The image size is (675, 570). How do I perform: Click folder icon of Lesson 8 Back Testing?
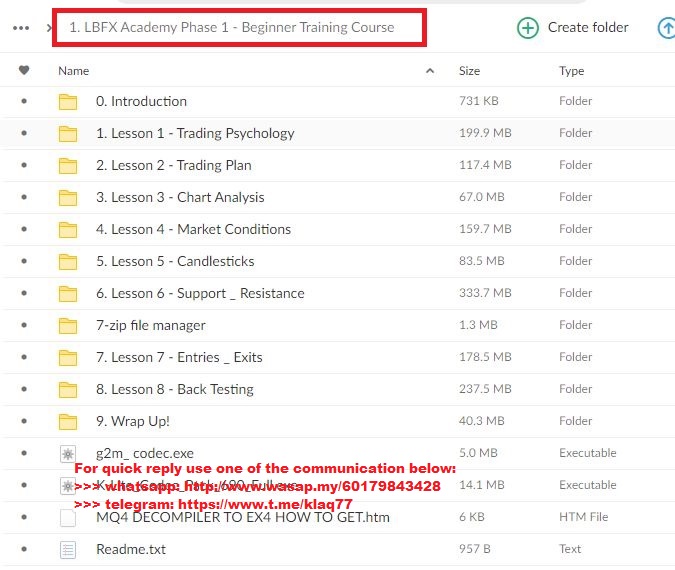point(68,390)
